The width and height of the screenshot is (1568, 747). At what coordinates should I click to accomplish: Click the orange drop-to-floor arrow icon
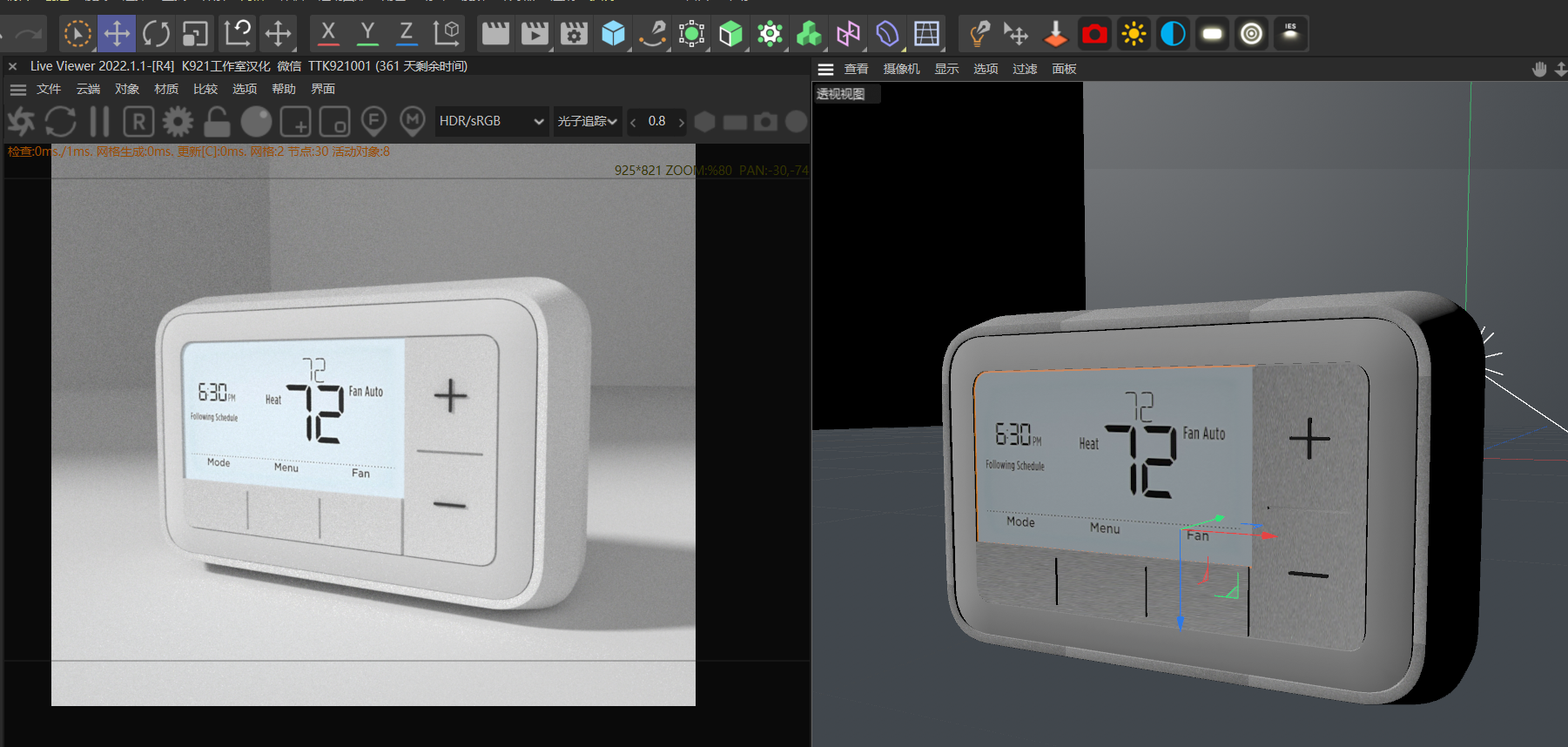(1055, 34)
